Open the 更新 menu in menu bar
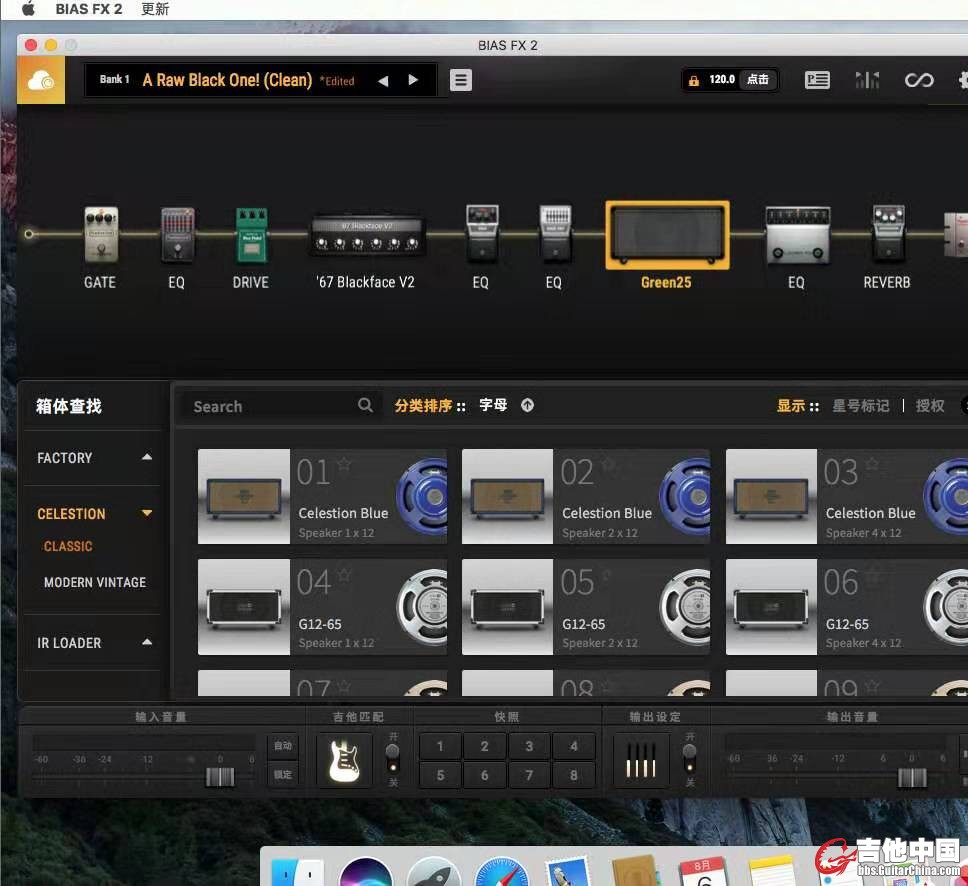This screenshot has height=886, width=968. (x=155, y=9)
